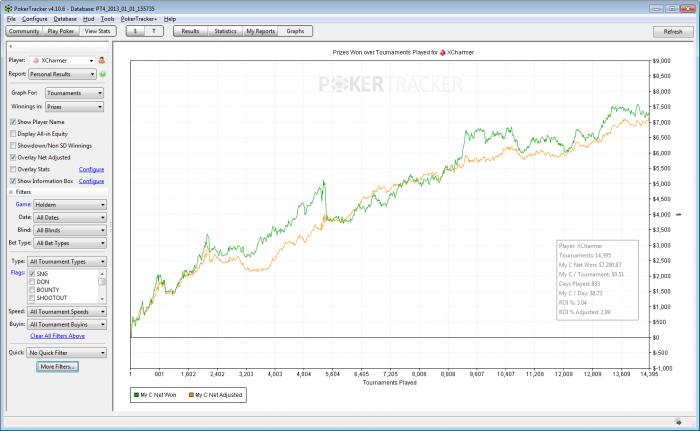This screenshot has height=431, width=700.
Task: Switch to the Results tab
Action: [190, 31]
